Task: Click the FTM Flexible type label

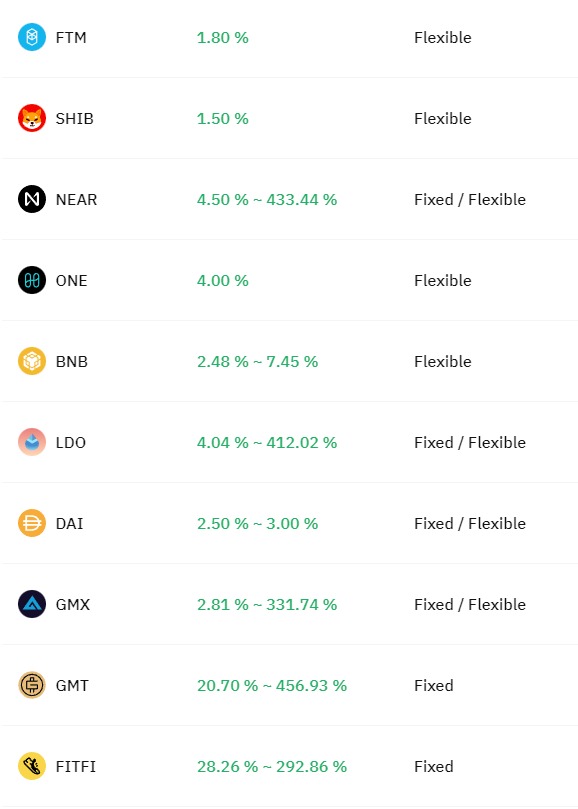Action: point(443,38)
